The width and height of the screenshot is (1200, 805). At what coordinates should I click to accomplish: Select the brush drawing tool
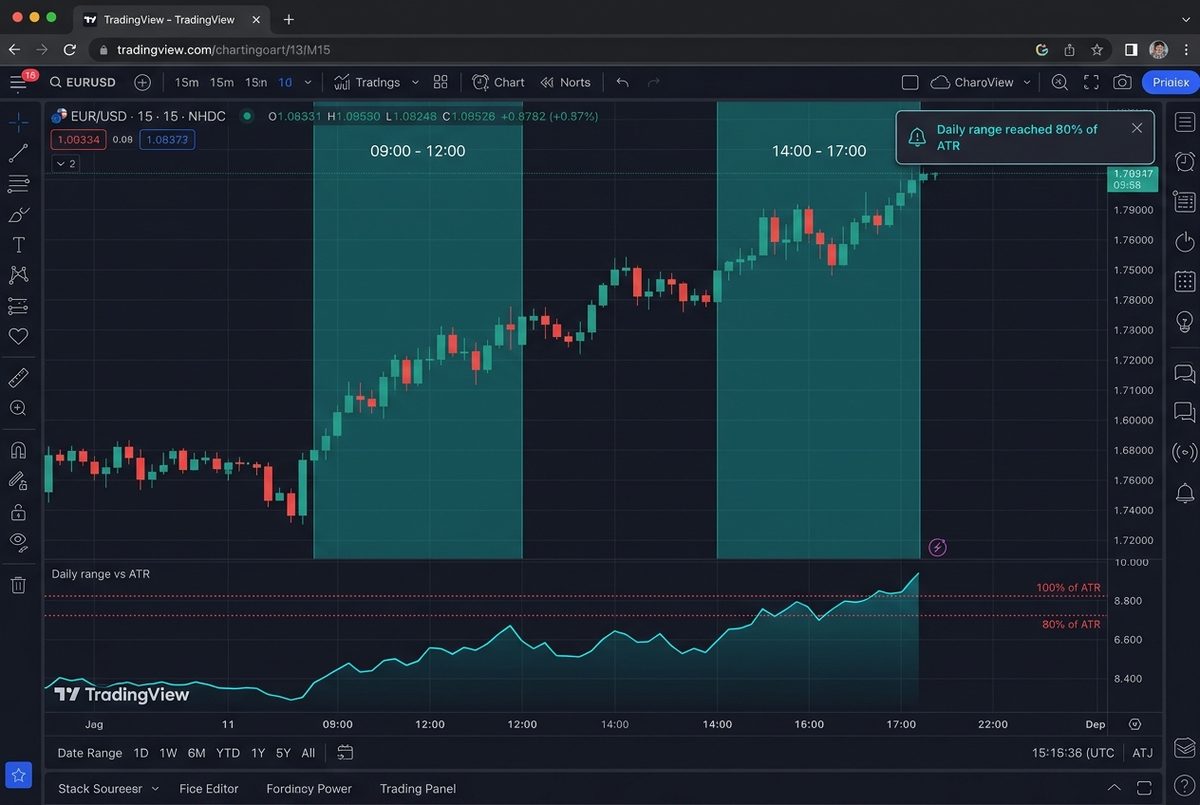pos(18,214)
